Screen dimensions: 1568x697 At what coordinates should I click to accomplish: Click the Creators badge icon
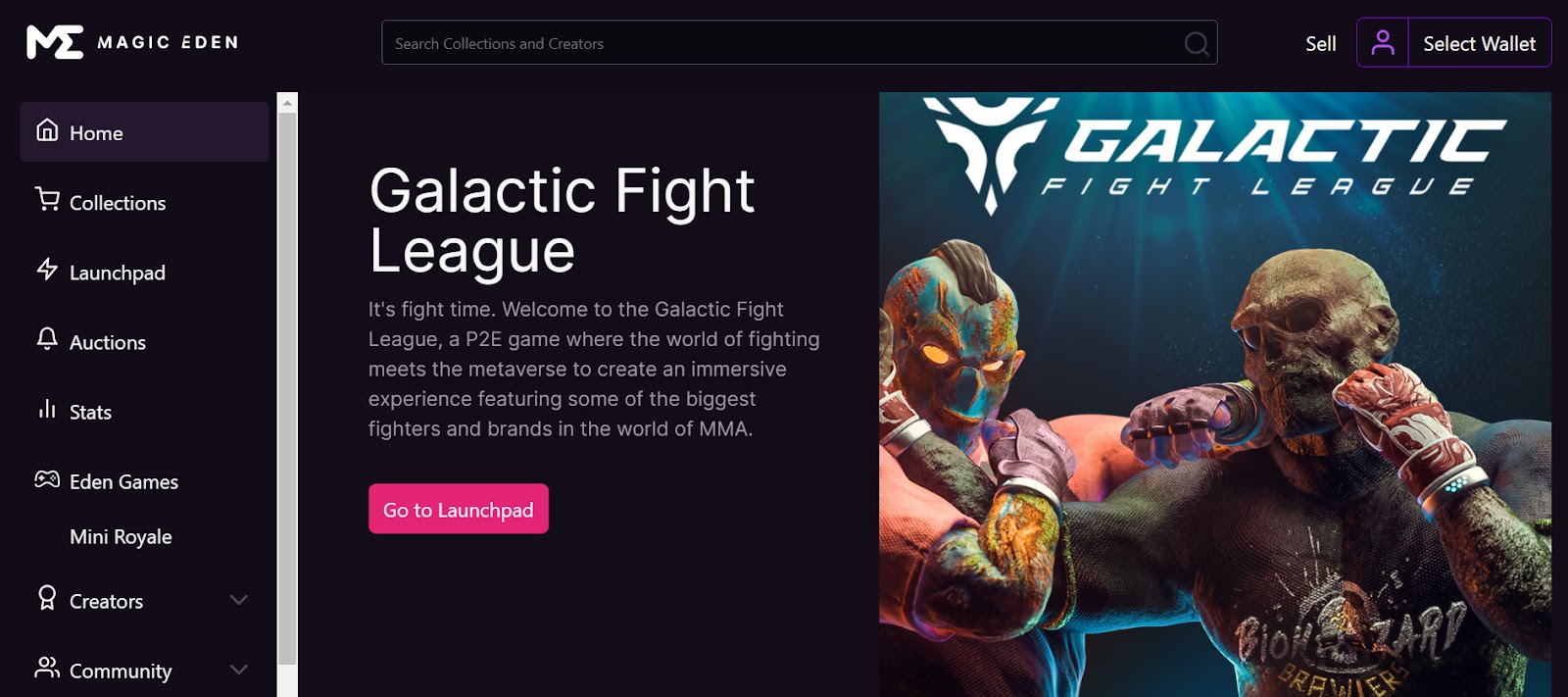click(47, 598)
